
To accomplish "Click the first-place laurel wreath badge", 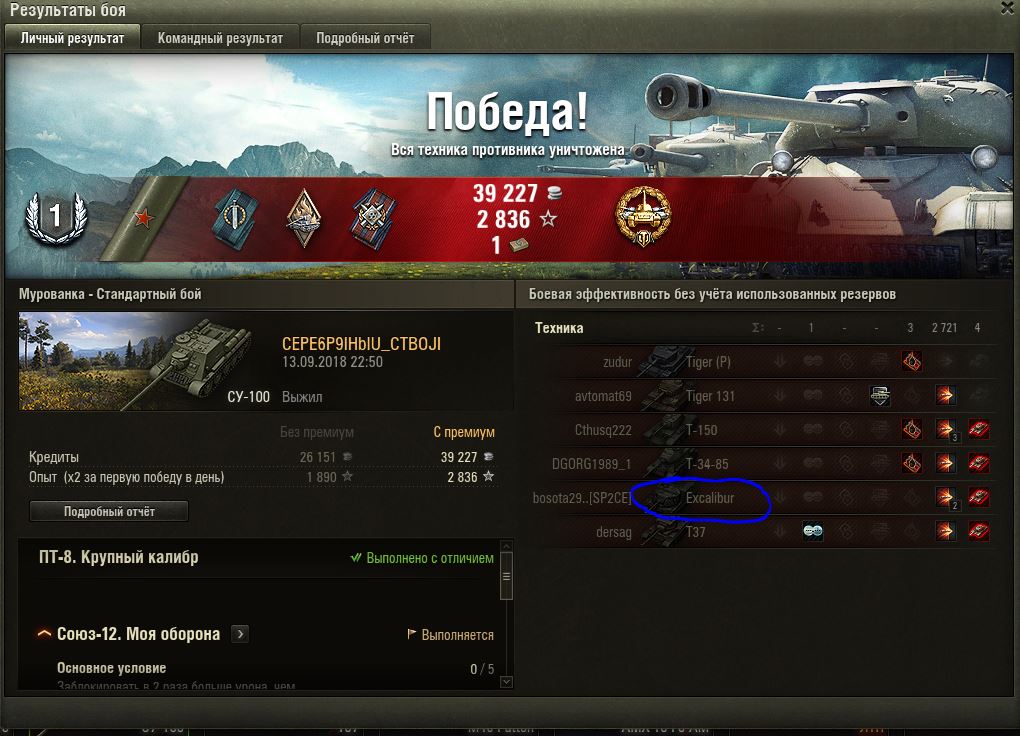I will click(x=56, y=217).
